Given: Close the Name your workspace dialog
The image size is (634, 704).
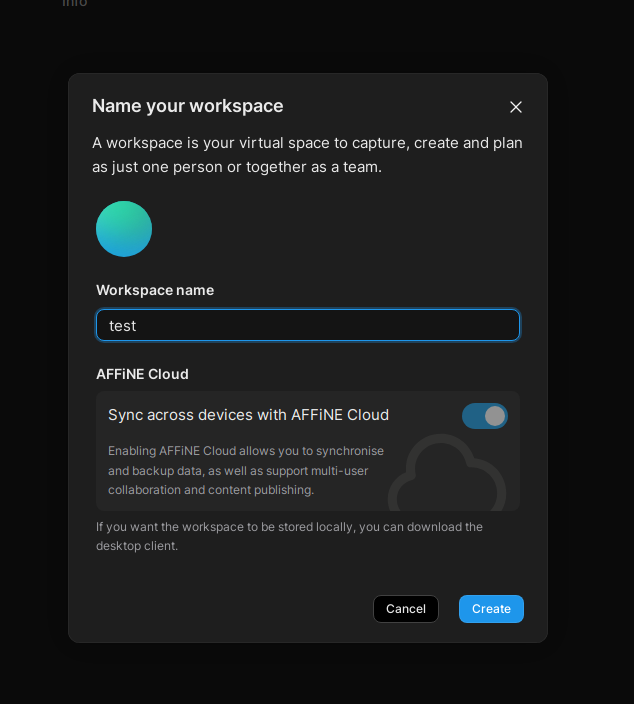Looking at the screenshot, I should coord(516,107).
